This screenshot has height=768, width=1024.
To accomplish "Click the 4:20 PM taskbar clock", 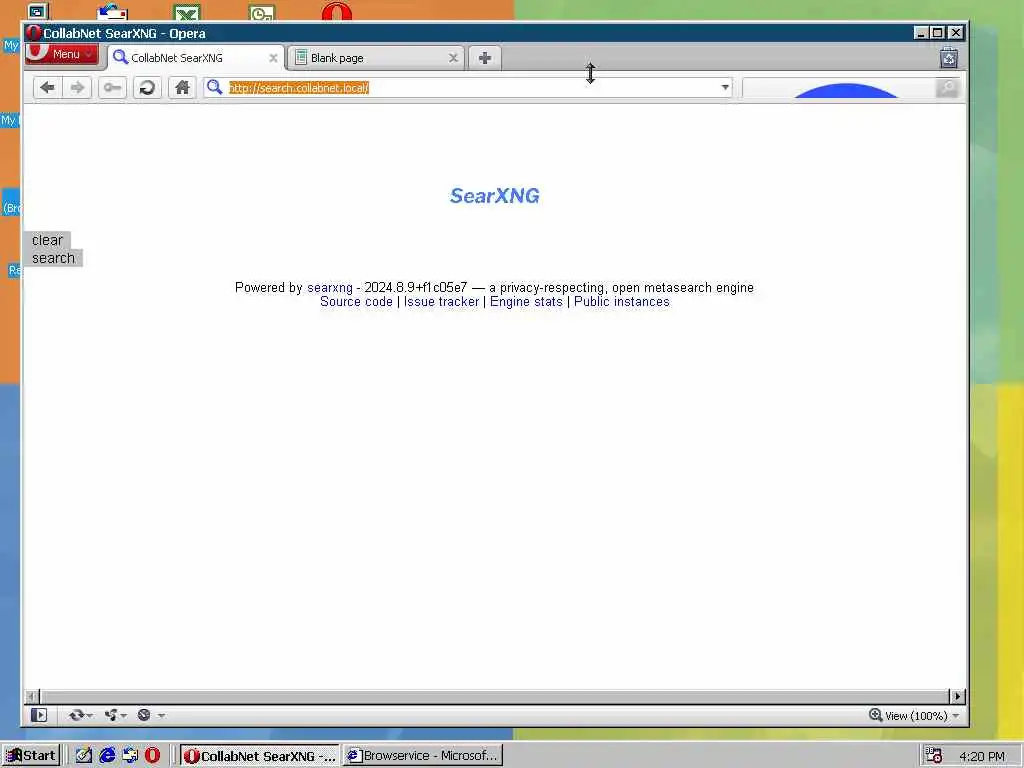I will [x=982, y=756].
